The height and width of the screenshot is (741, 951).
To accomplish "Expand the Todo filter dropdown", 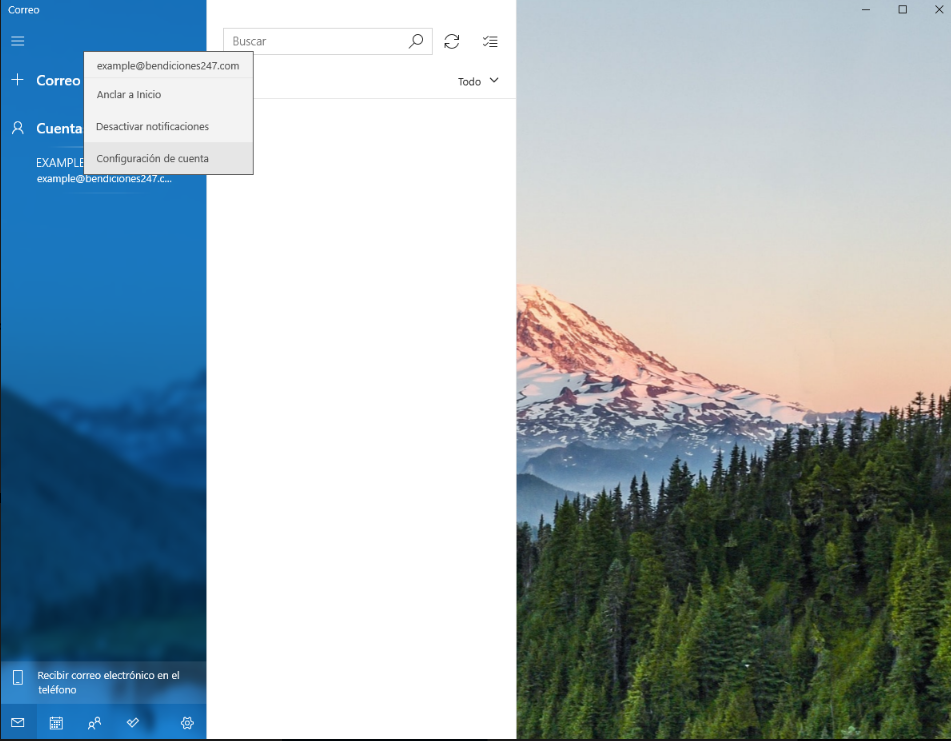I will coord(478,81).
